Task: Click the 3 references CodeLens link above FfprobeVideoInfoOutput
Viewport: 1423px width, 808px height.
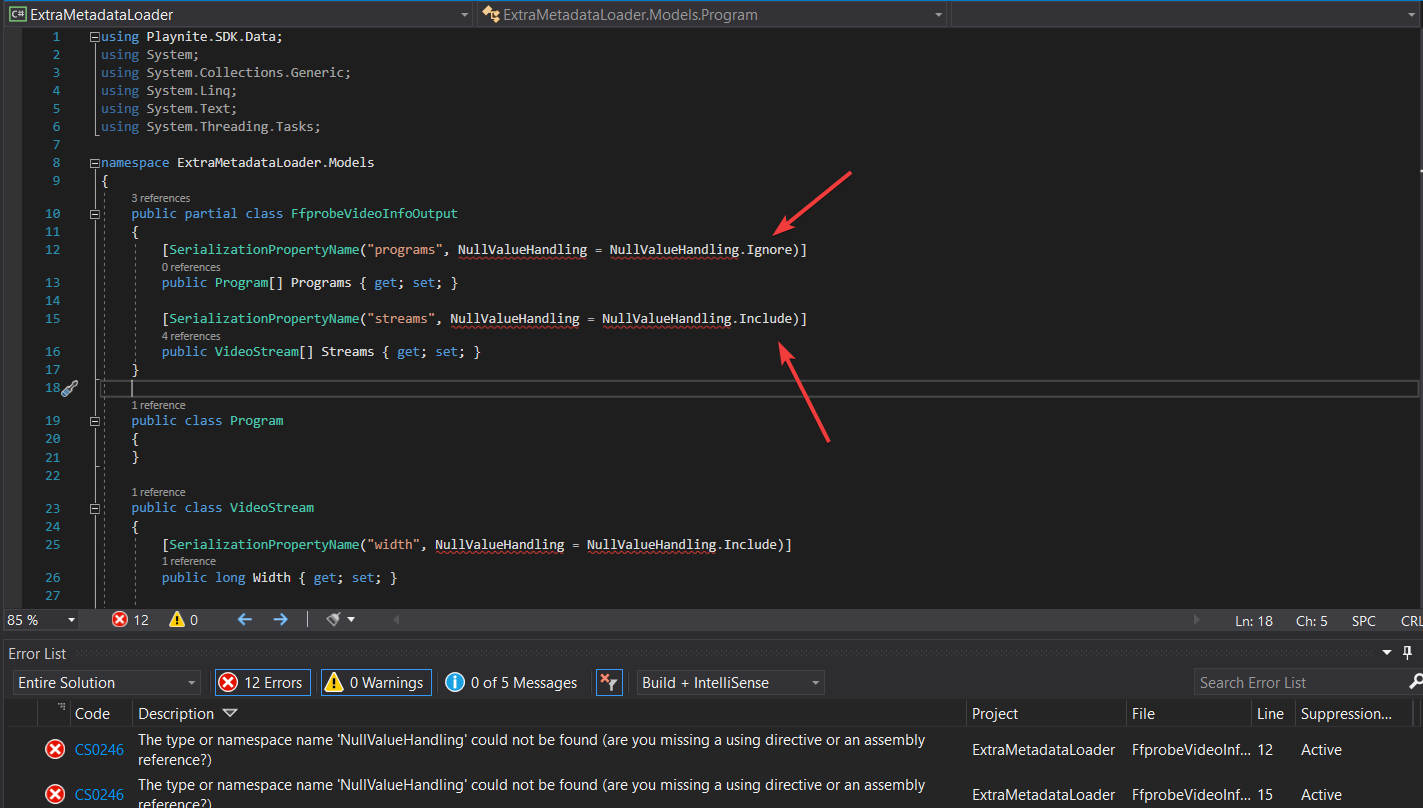Action: [x=160, y=197]
